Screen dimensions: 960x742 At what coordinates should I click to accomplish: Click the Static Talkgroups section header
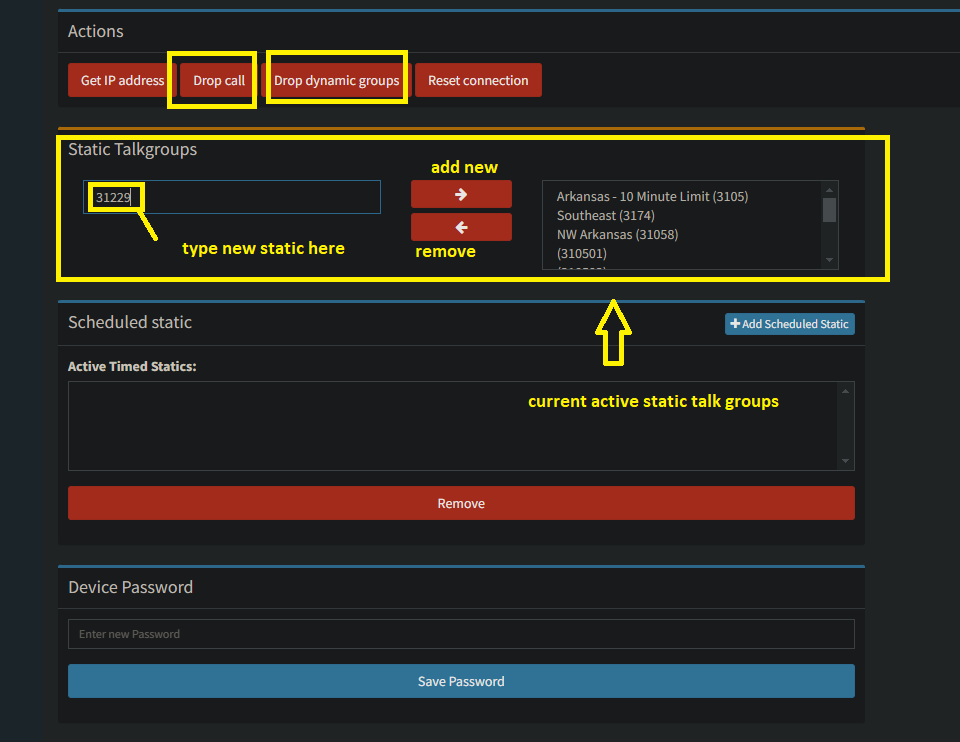click(x=131, y=148)
